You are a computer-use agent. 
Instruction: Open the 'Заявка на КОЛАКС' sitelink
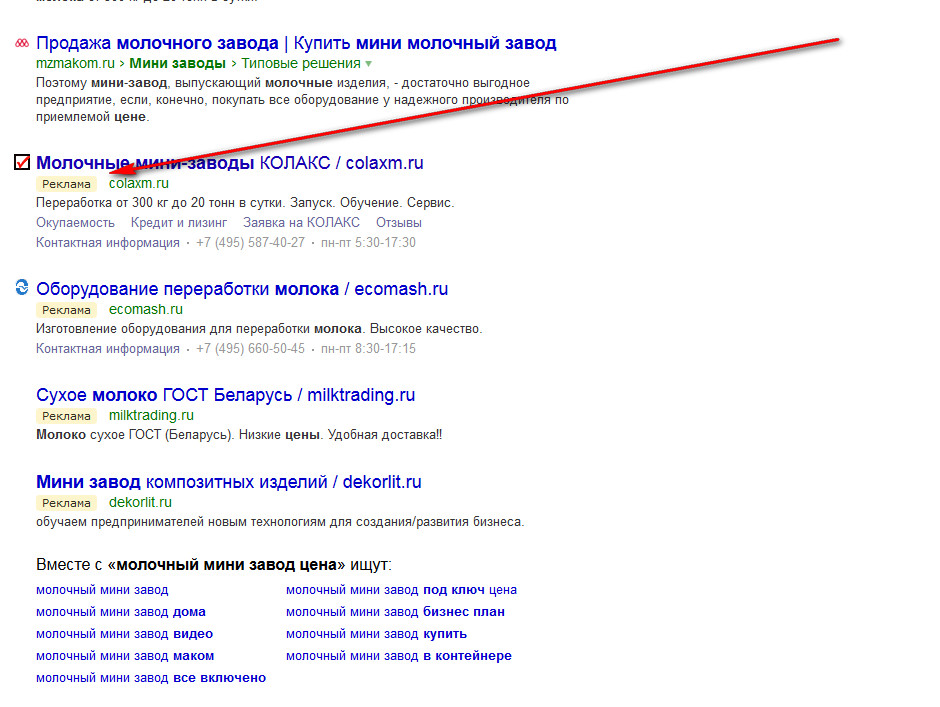(301, 222)
